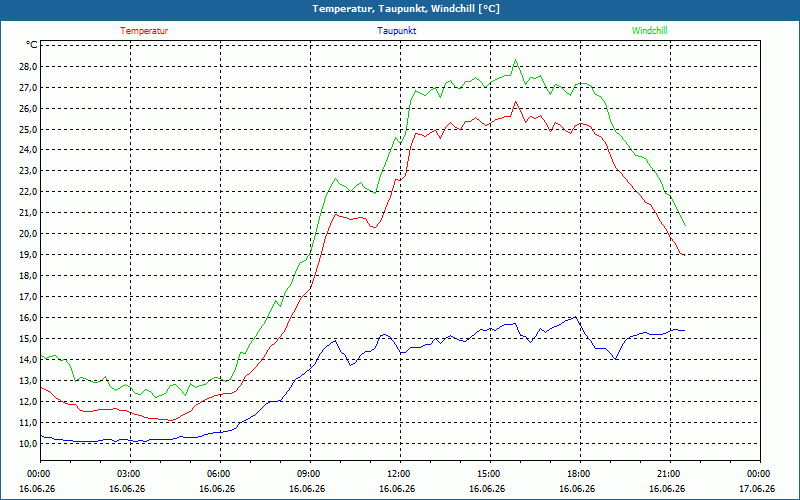Click the 21:00 time axis label

click(670, 474)
